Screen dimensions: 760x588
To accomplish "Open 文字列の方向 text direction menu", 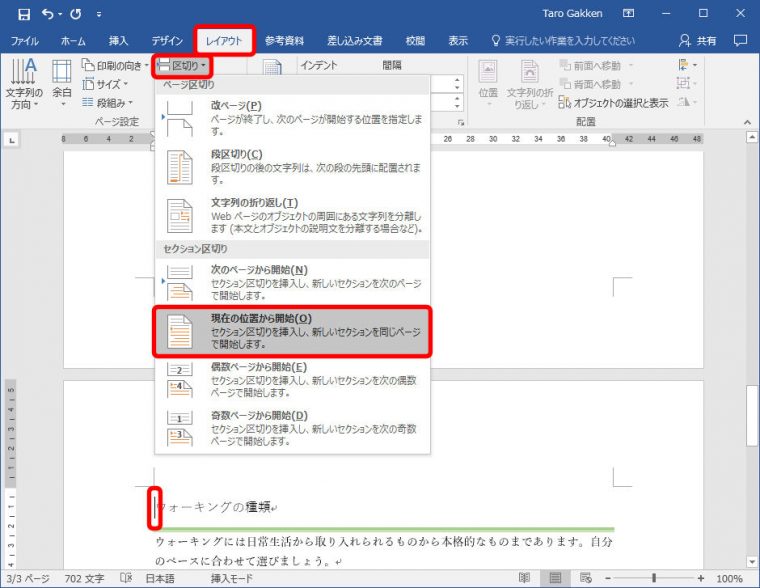I will click(x=24, y=83).
